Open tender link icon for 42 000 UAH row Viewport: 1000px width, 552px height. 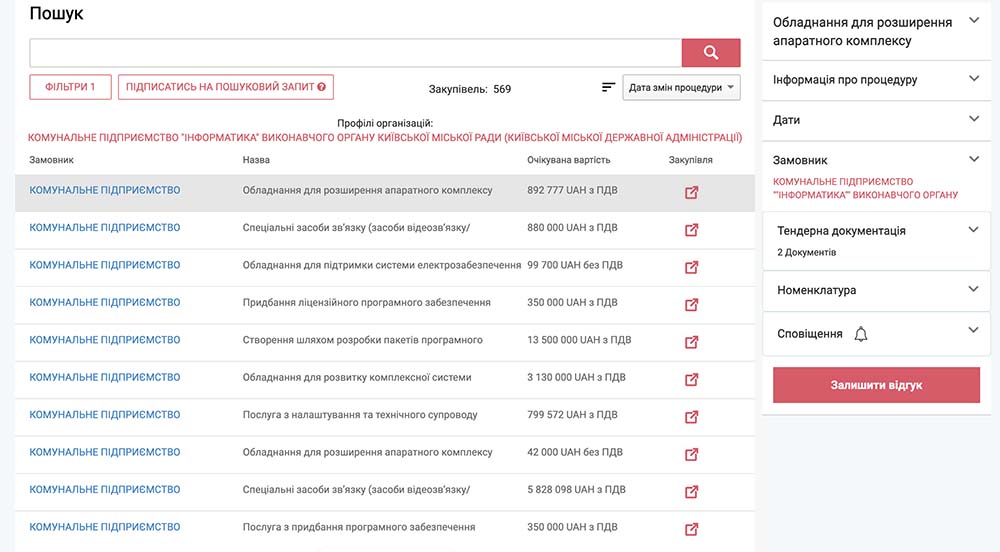coord(691,454)
